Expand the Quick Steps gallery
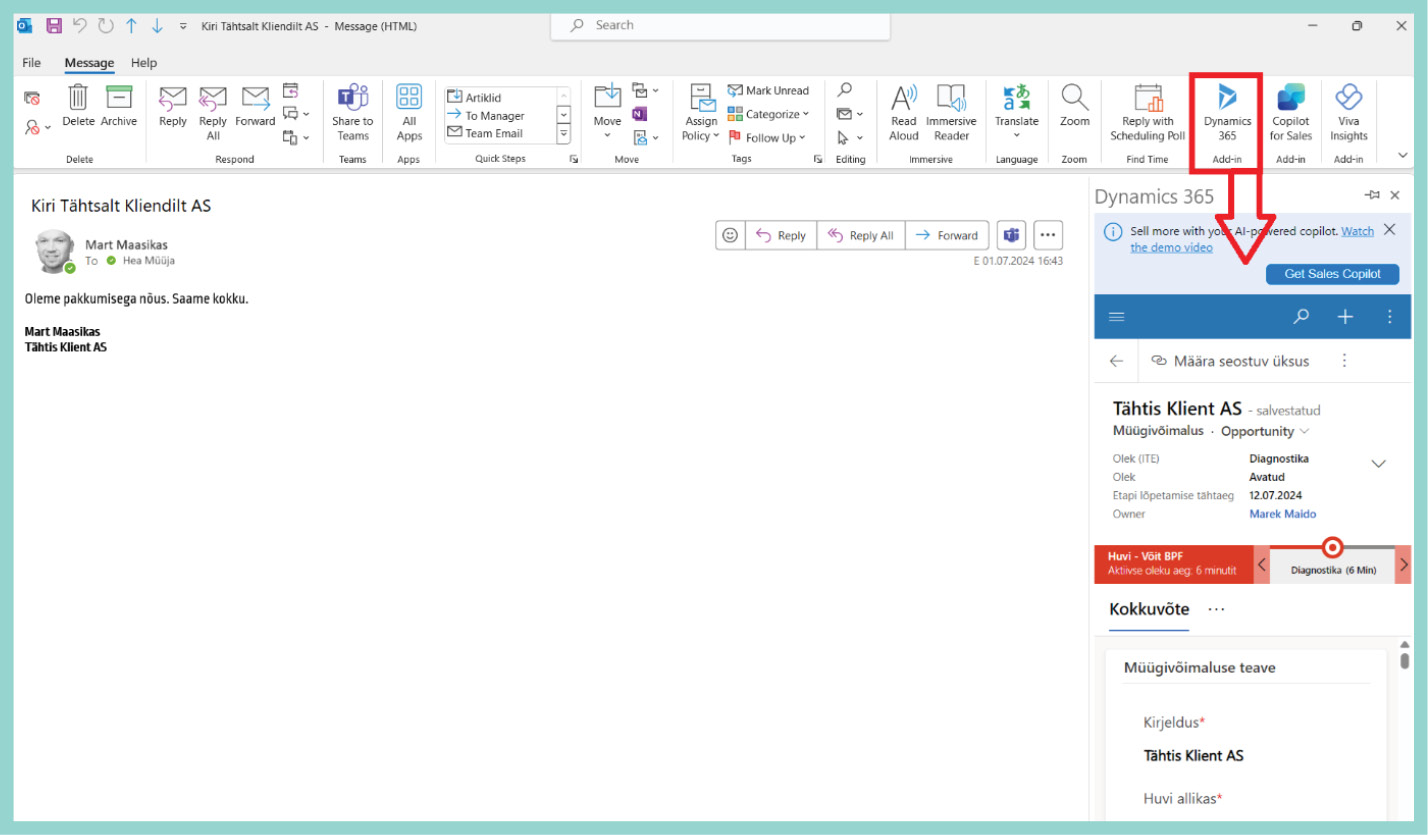This screenshot has width=1428, height=835. coord(563,134)
